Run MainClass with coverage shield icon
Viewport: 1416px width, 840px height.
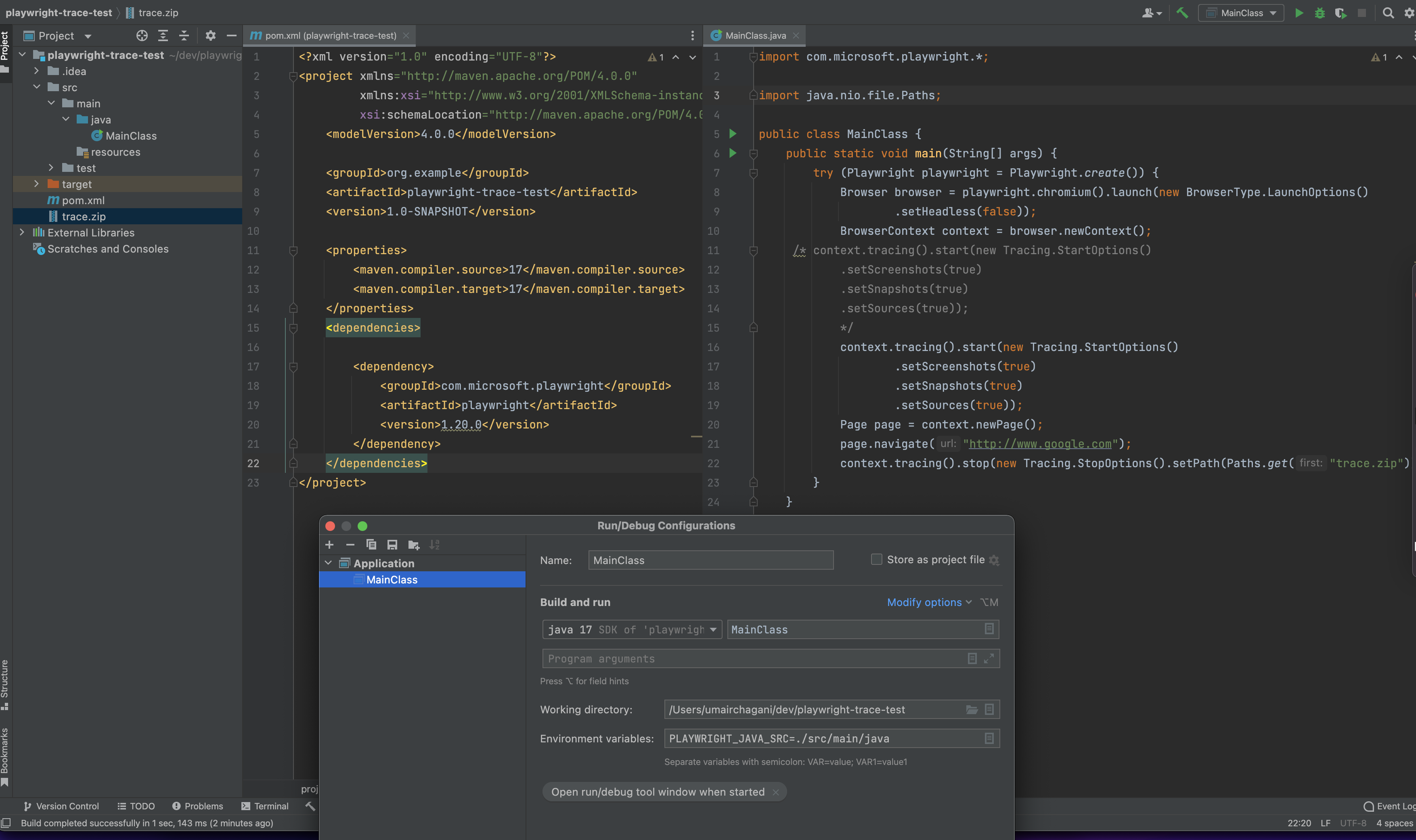[x=1341, y=13]
